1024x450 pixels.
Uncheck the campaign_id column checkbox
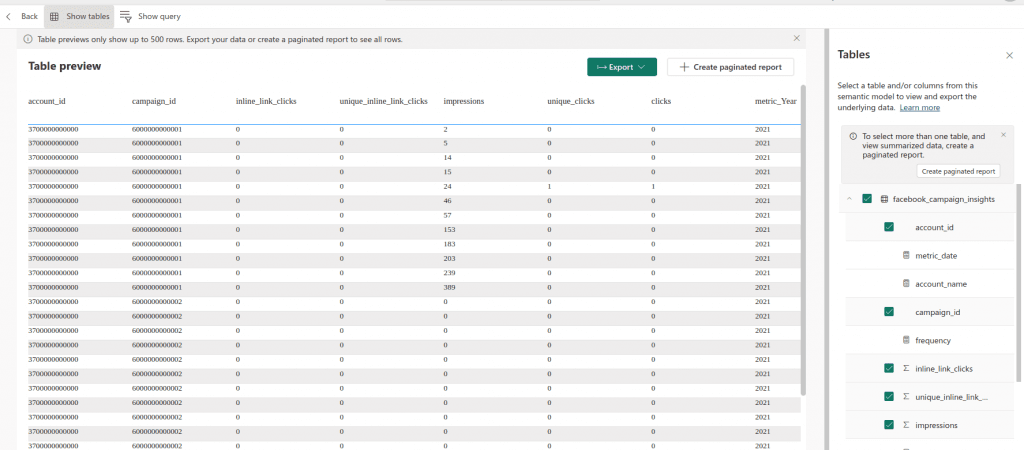(889, 312)
